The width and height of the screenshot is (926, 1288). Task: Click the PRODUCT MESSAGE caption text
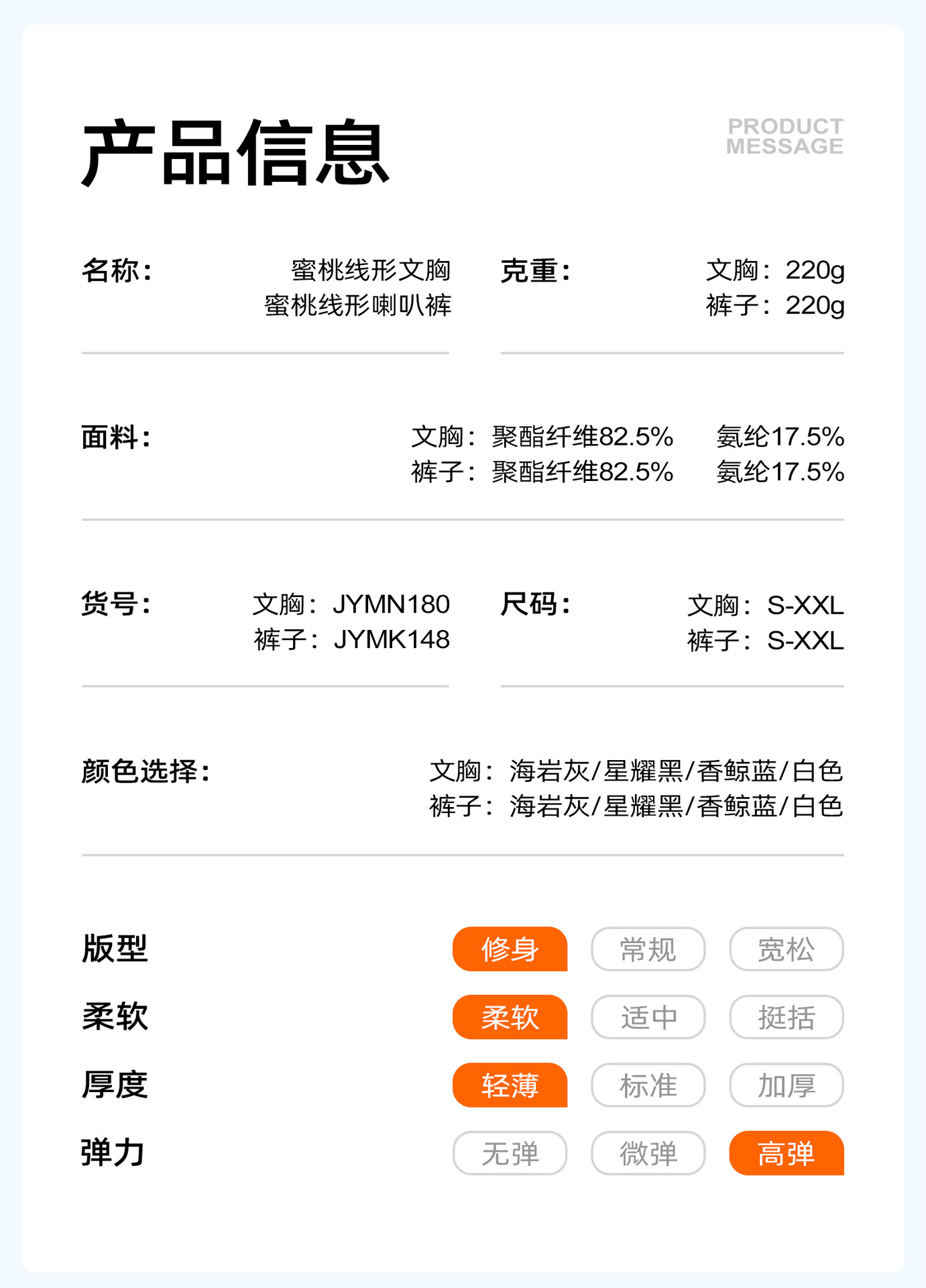tap(785, 136)
